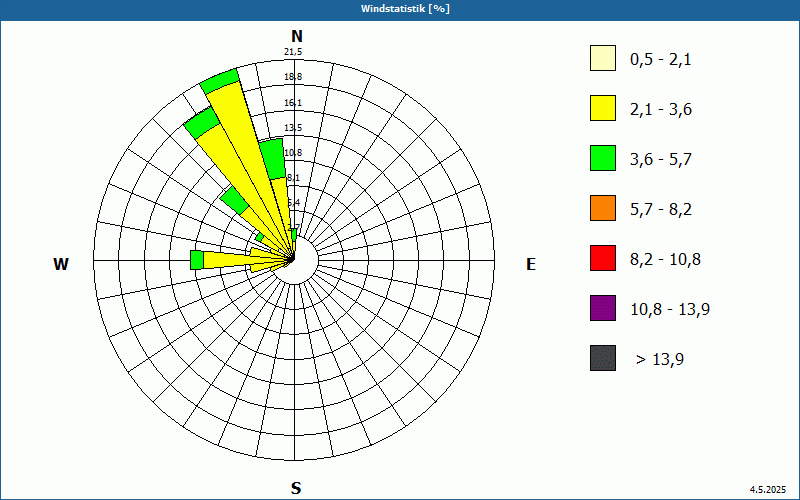Click the orange 5,7 - 8,2 legend swatch
This screenshot has width=800, height=500.
click(603, 208)
